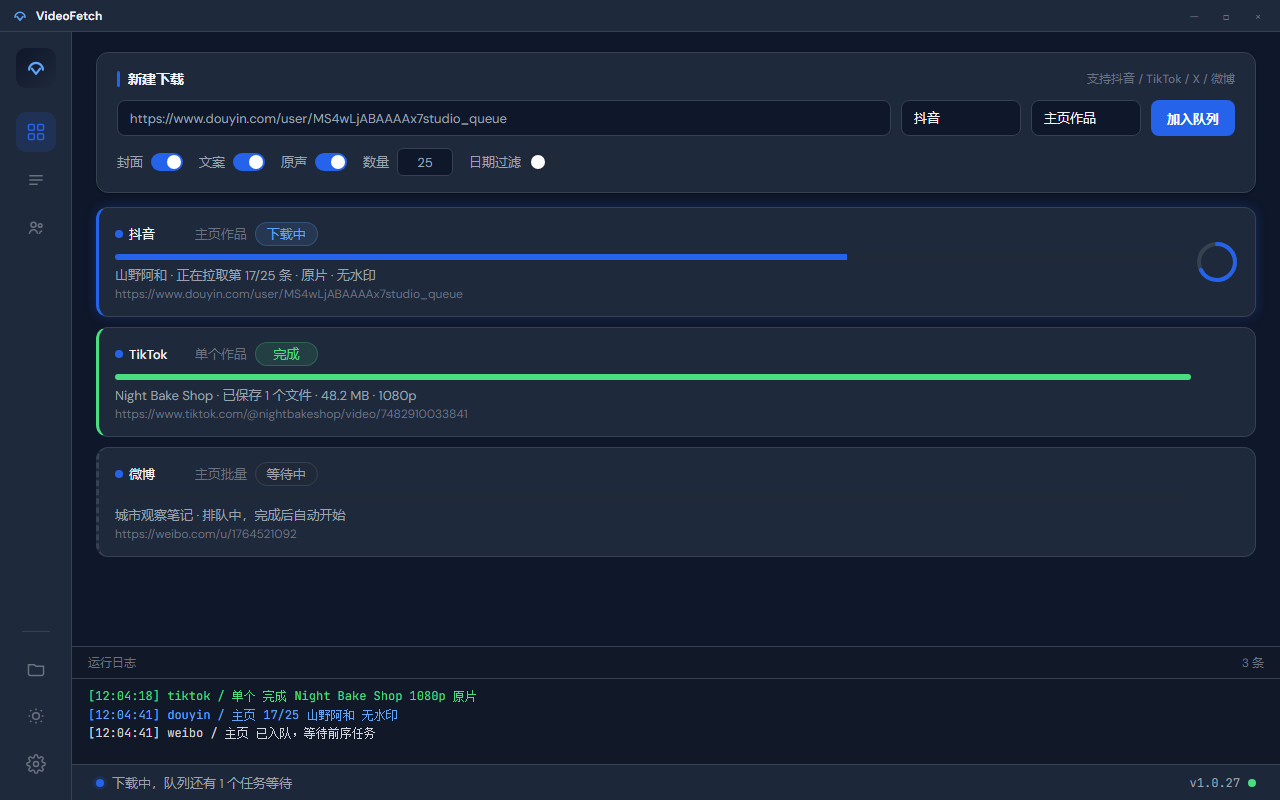Close the VideoFetch window
The height and width of the screenshot is (800, 1280).
pos(1258,16)
